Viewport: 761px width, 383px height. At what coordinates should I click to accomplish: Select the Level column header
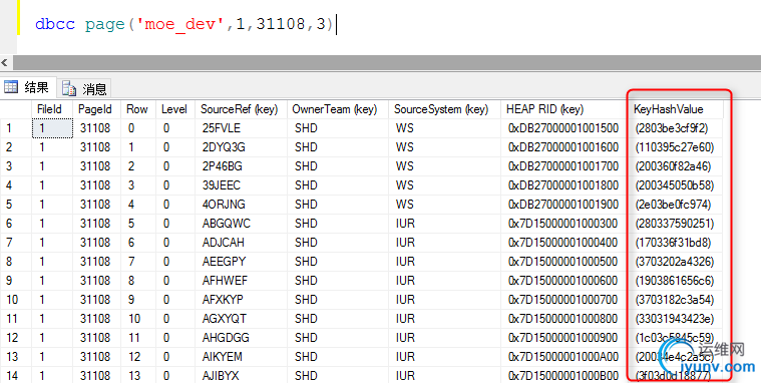pyautogui.click(x=175, y=109)
